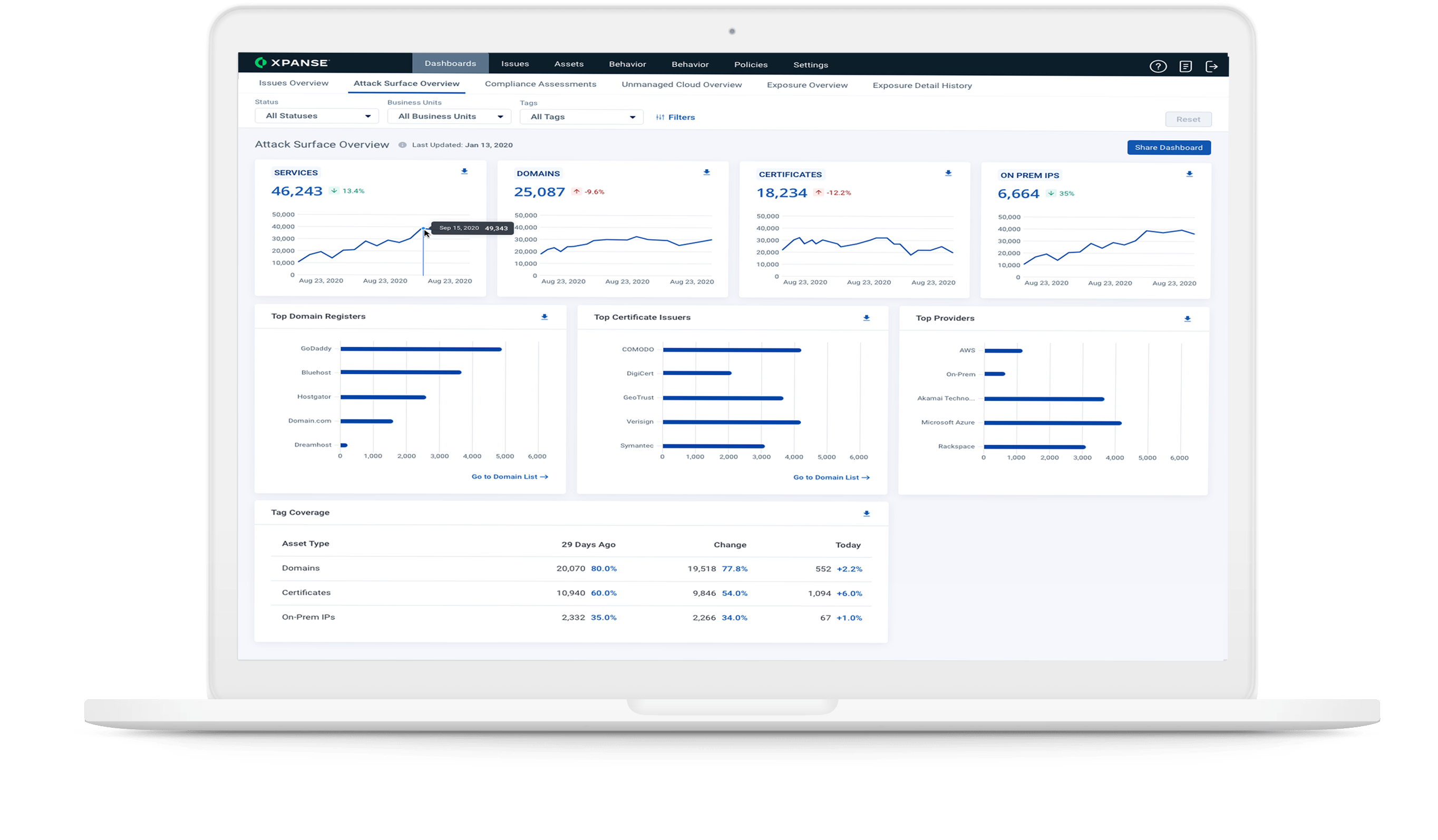
Task: Expand the All Business Units dropdown
Action: (449, 116)
